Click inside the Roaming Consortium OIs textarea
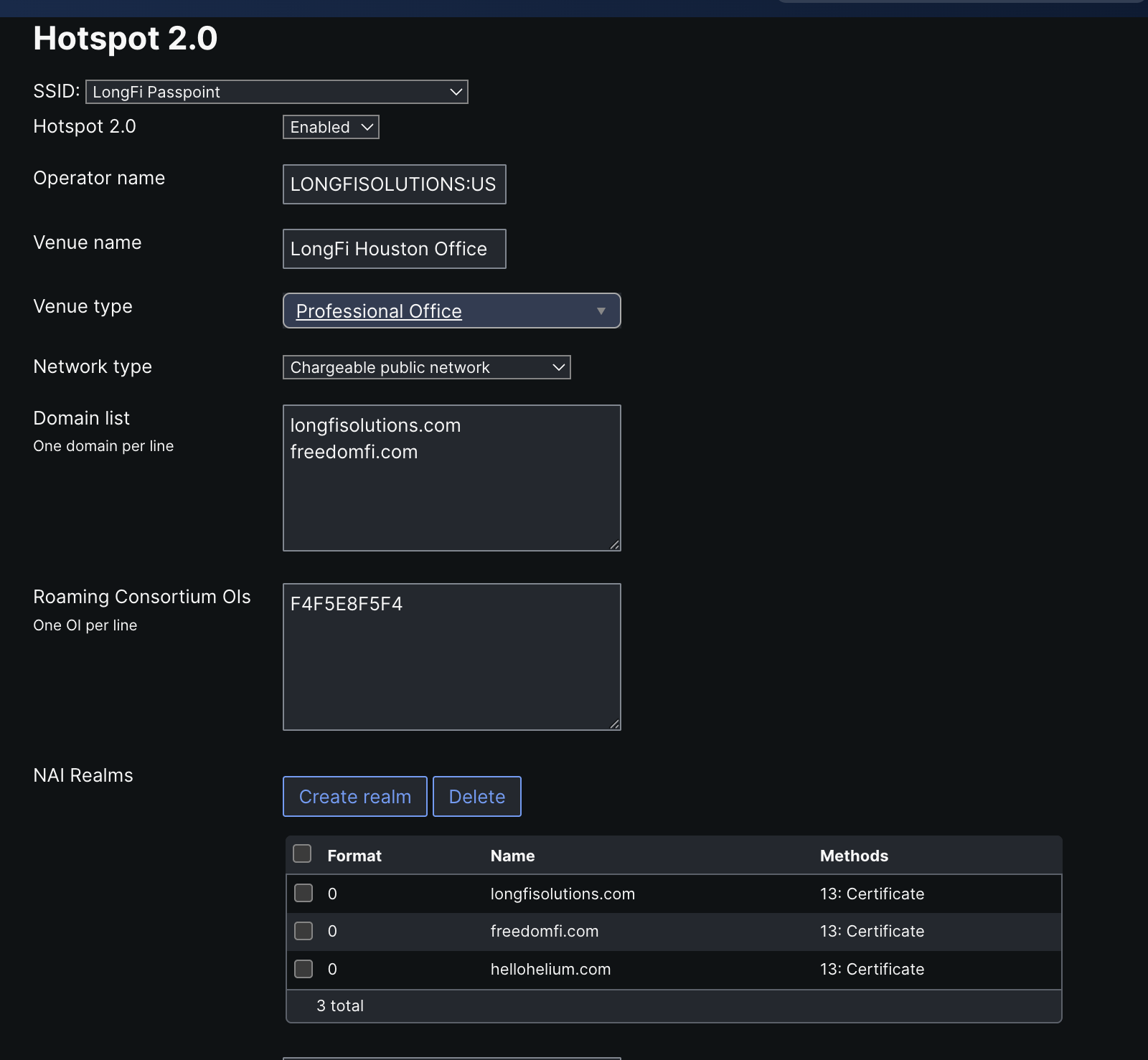Screen dimensions: 1148x1060 click(452, 657)
